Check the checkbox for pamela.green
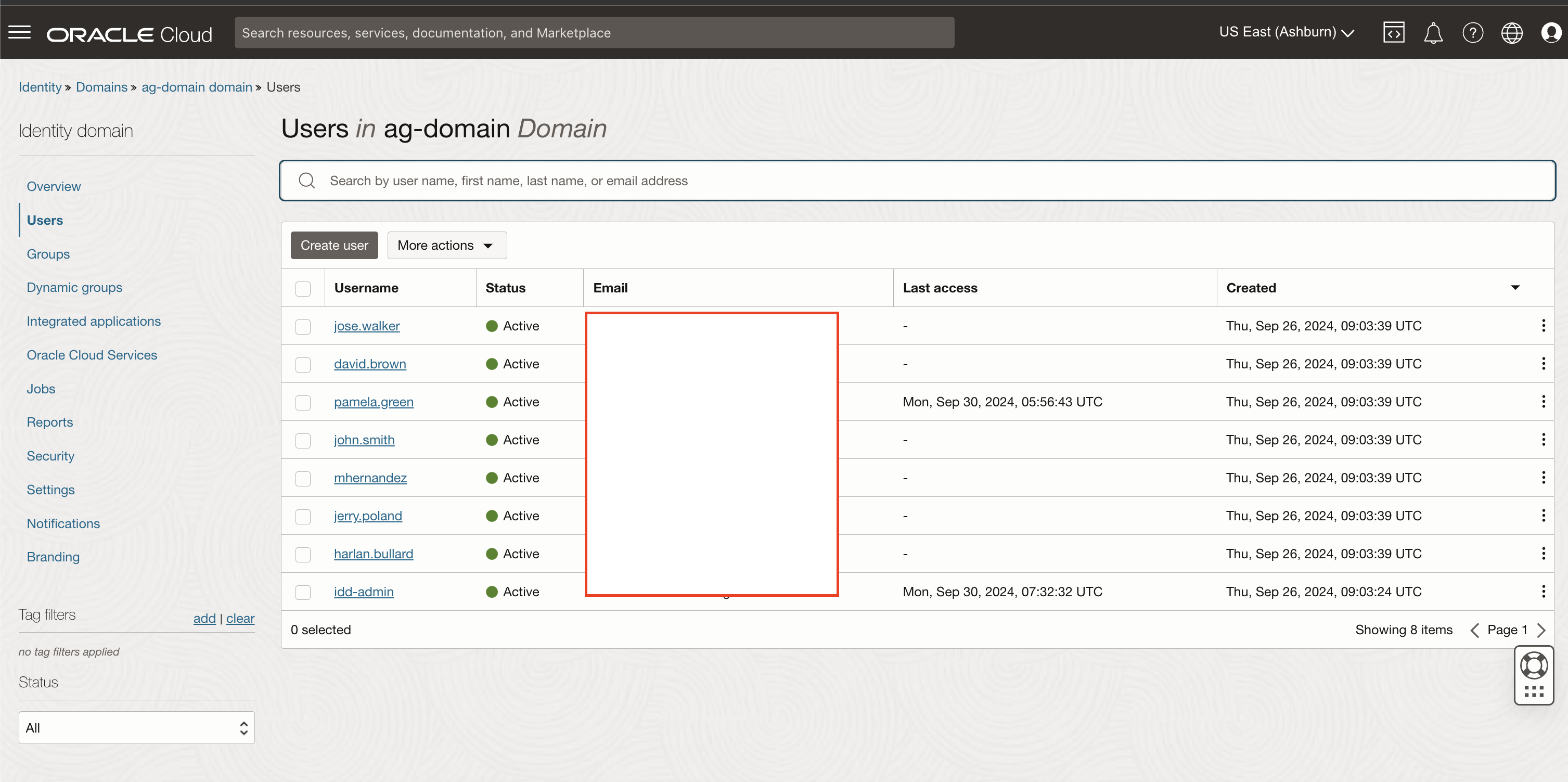 303,402
